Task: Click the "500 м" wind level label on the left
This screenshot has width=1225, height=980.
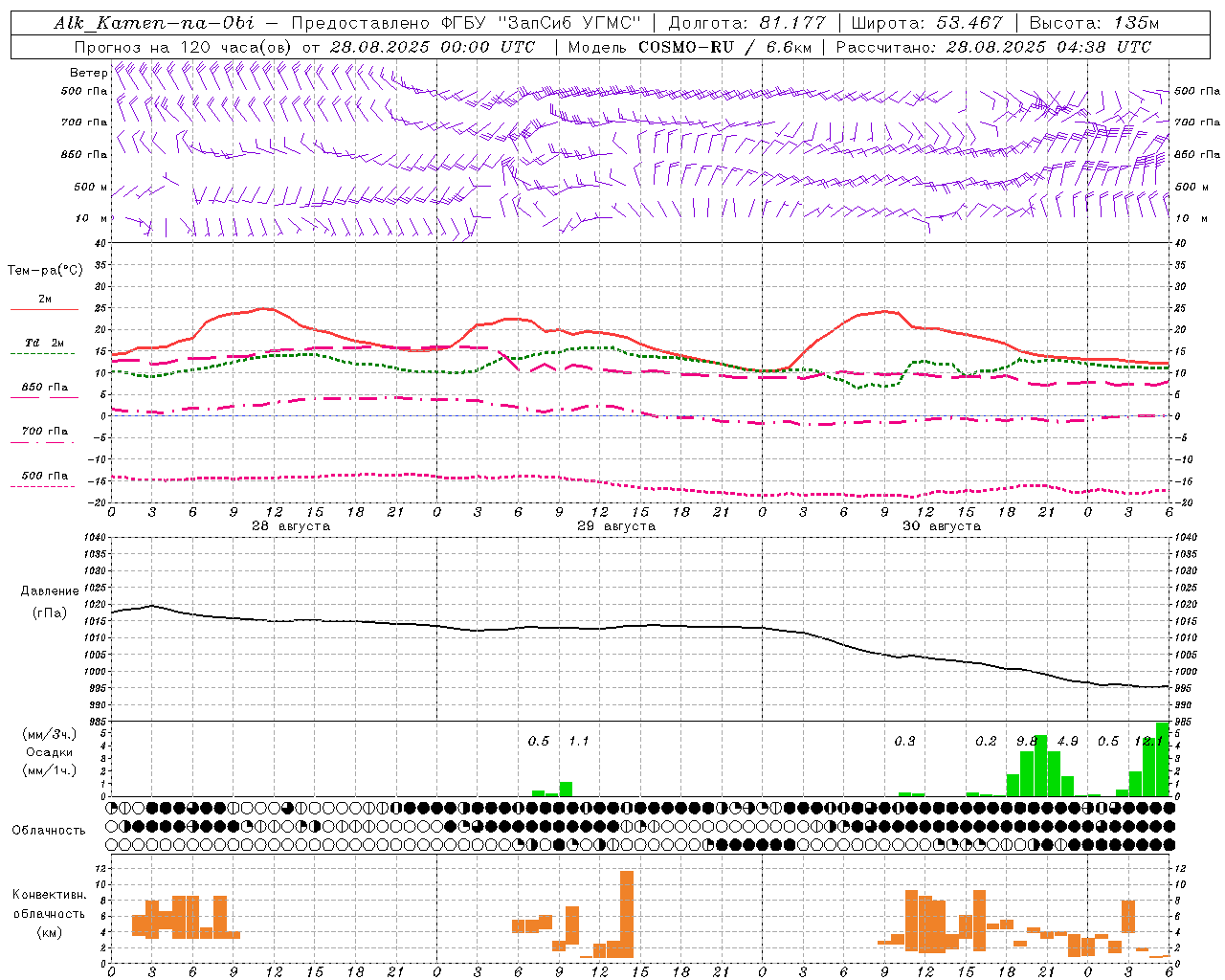Action: click(x=91, y=187)
